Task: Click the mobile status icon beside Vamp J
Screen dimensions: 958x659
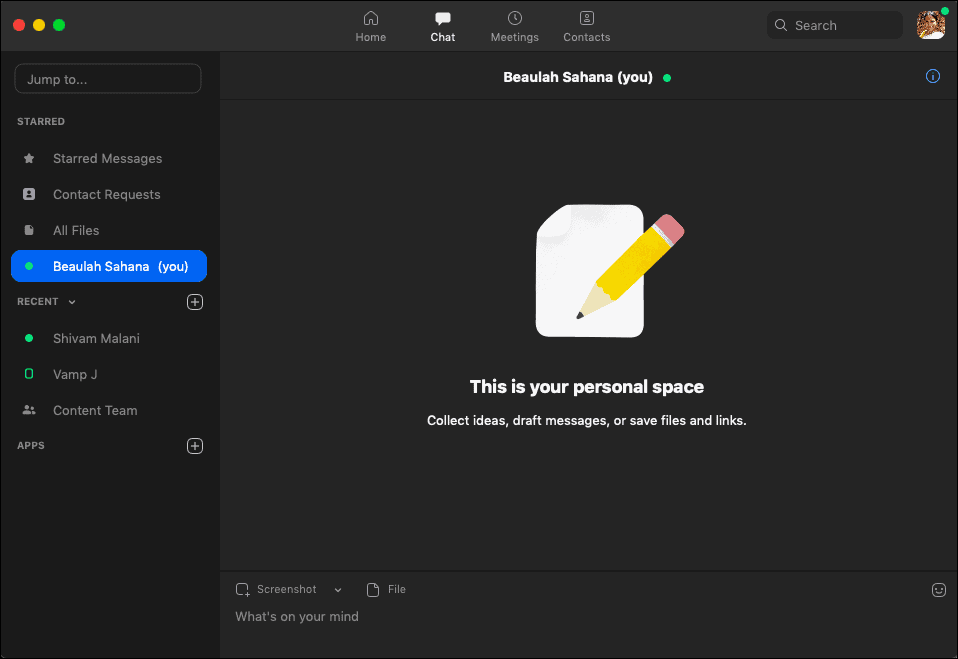Action: (x=29, y=374)
